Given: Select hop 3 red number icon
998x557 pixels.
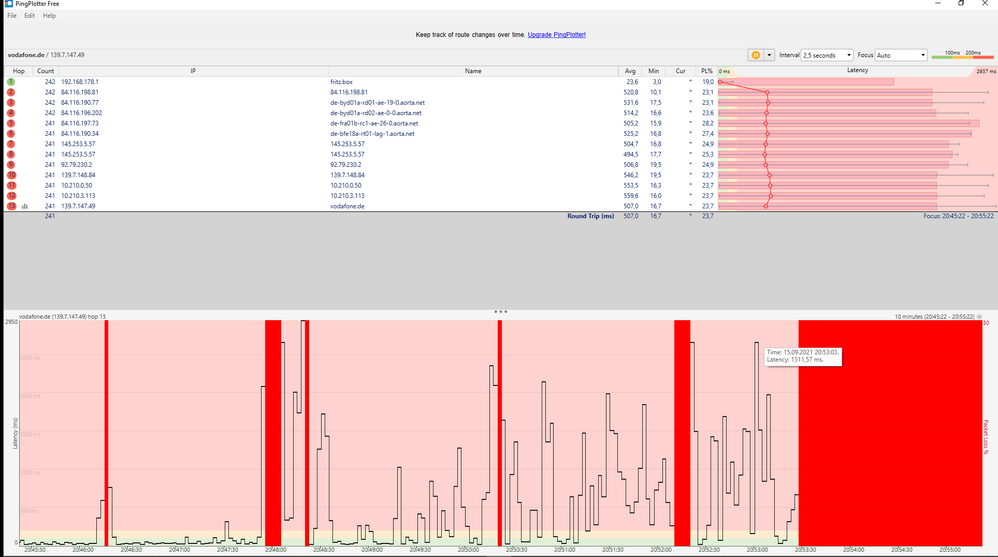Looking at the screenshot, I should tap(11, 102).
